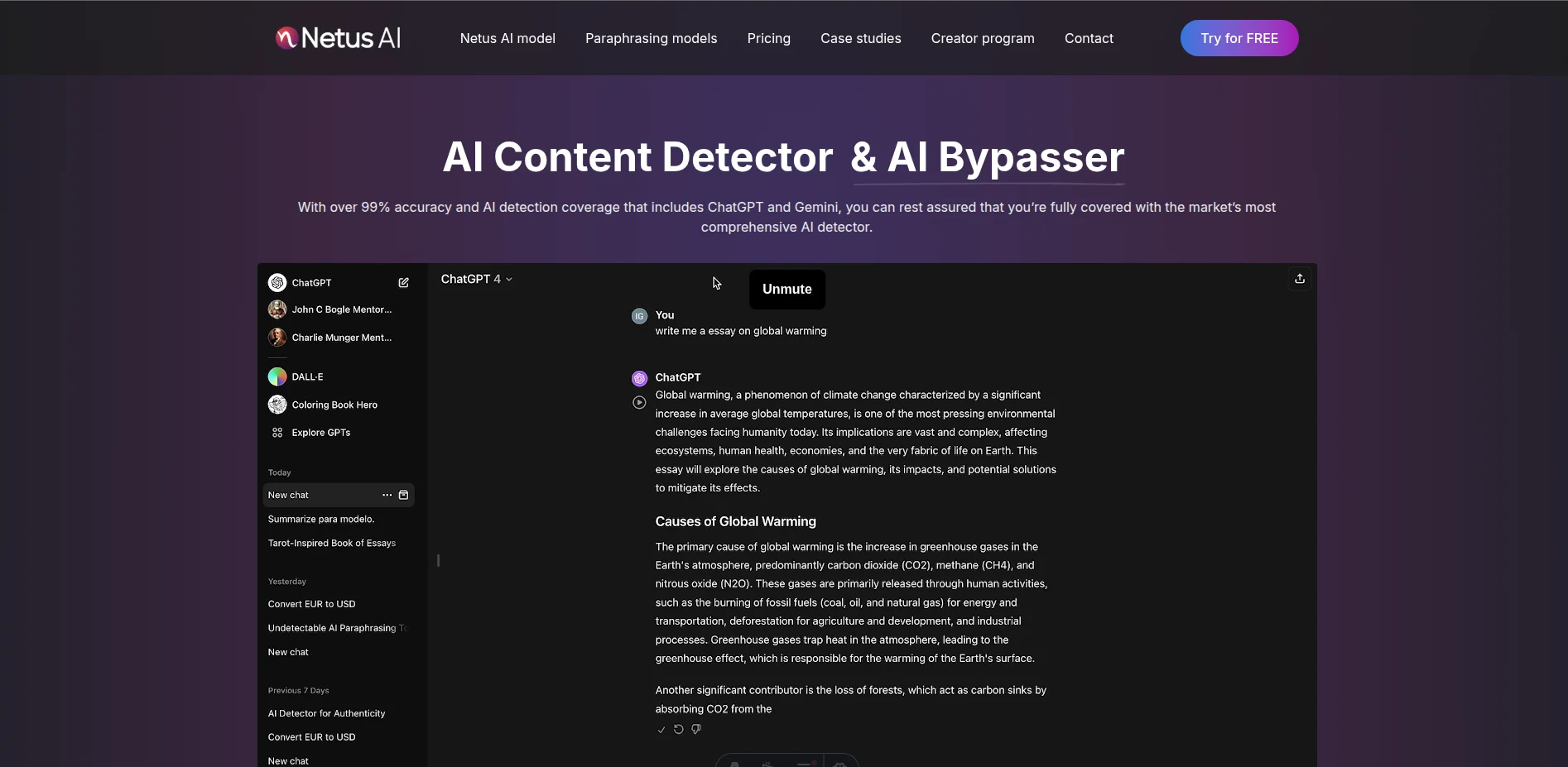Archive the highlighted New chat

[x=404, y=496]
